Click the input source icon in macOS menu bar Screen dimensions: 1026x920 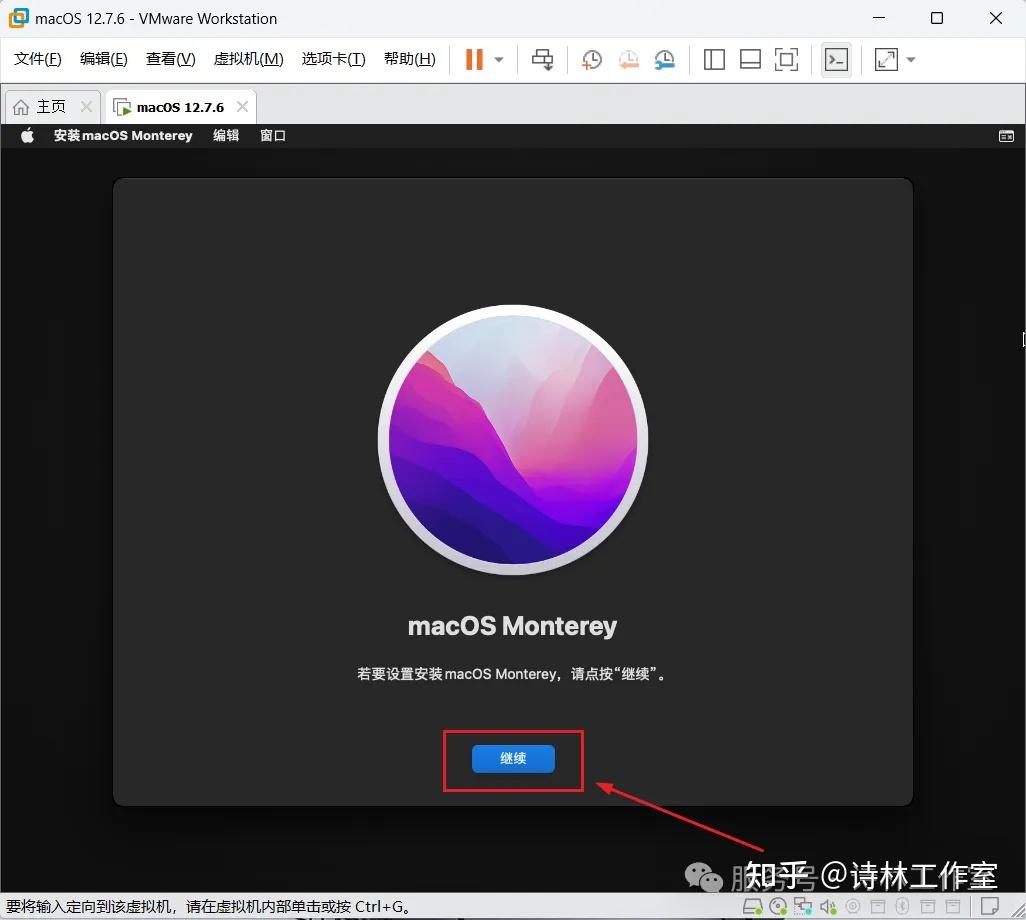coord(1006,136)
